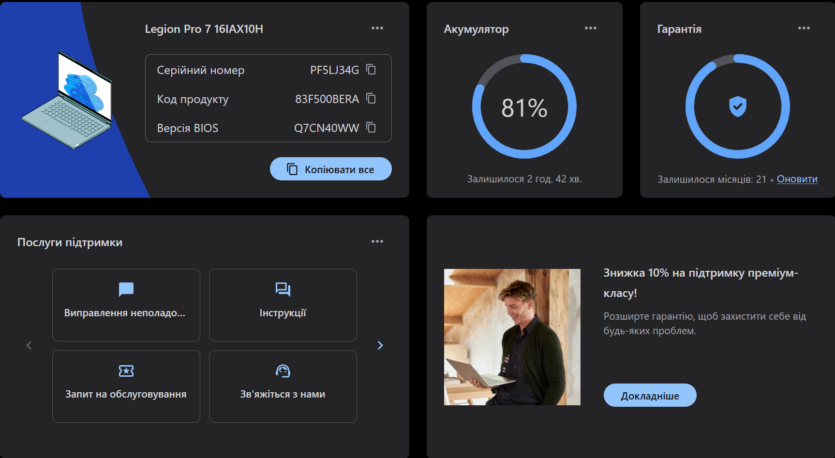Copy the serial number PF5LJ34G
The image size is (835, 458).
[x=371, y=70]
